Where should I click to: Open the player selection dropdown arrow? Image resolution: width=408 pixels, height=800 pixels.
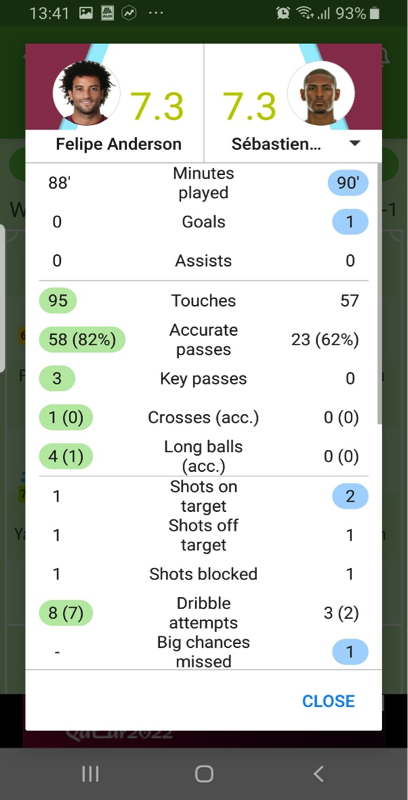coord(354,144)
